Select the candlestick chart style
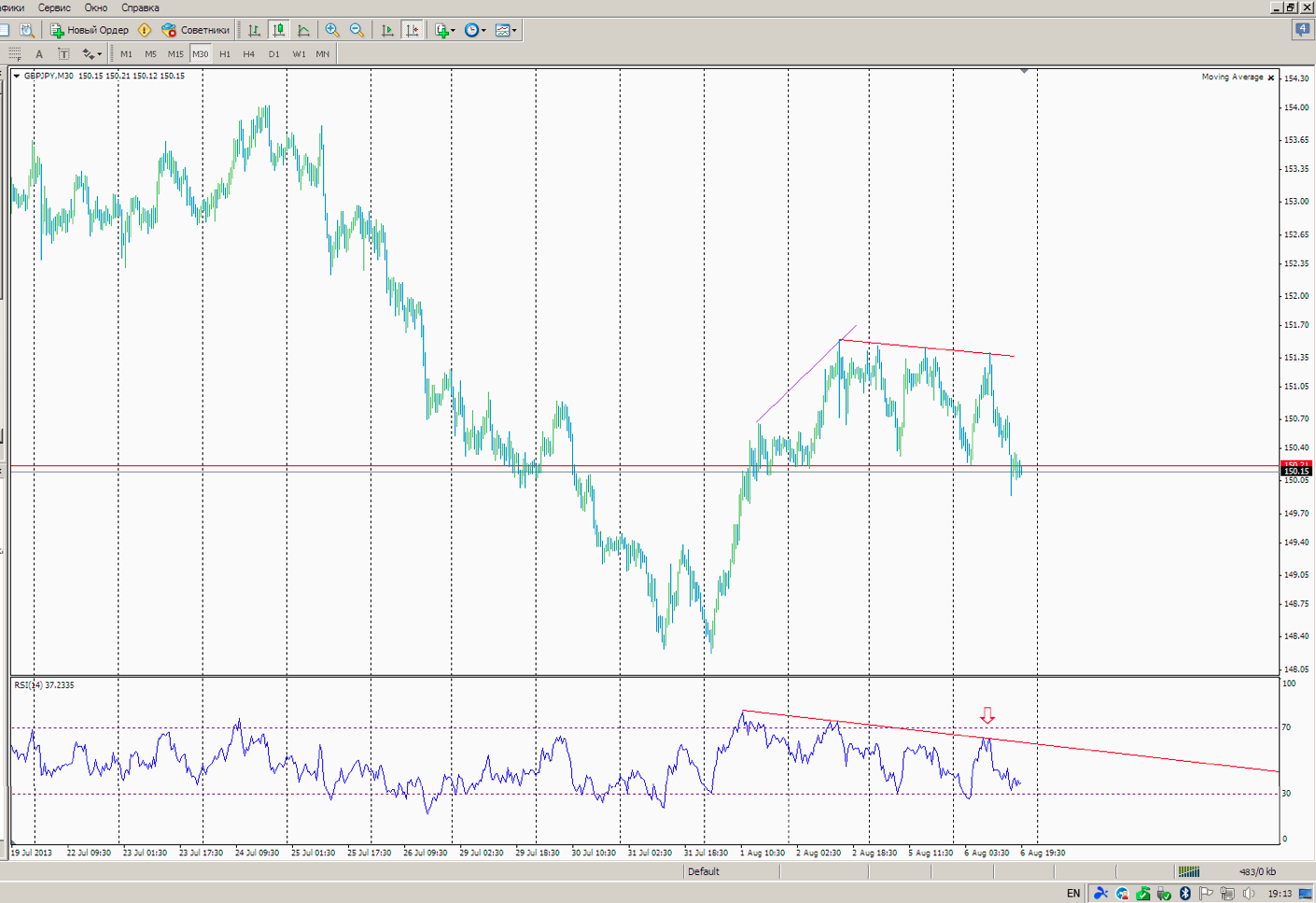The height and width of the screenshot is (903, 1316). point(278,30)
